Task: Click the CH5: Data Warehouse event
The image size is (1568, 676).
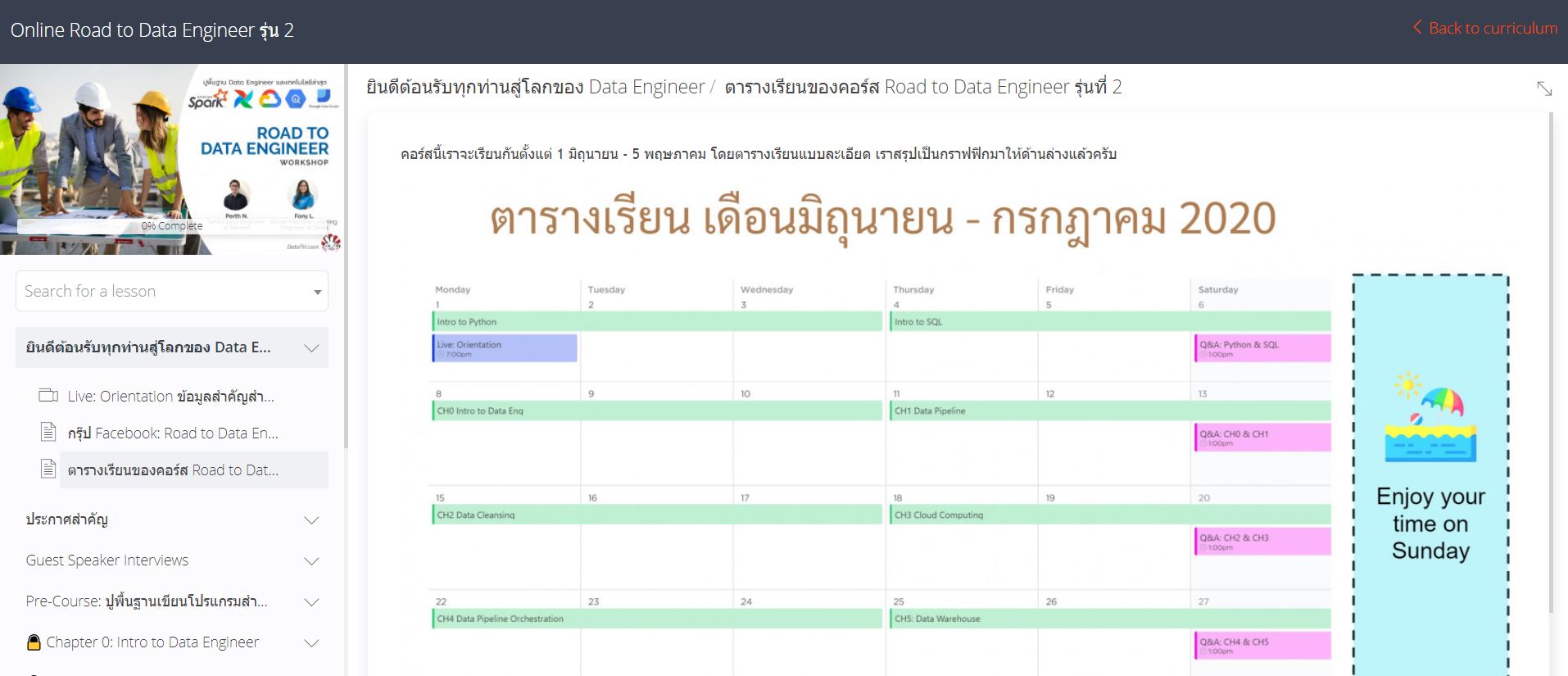Action: pos(1110,619)
